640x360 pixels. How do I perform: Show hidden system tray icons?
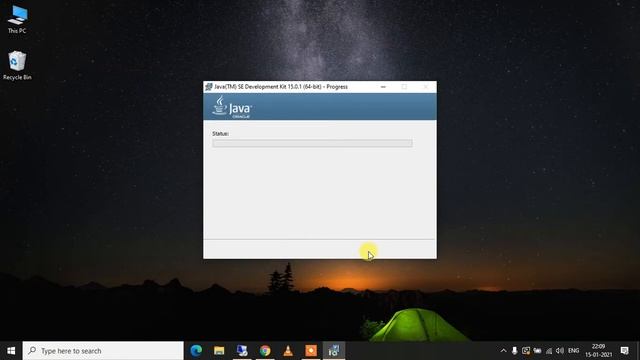click(503, 351)
